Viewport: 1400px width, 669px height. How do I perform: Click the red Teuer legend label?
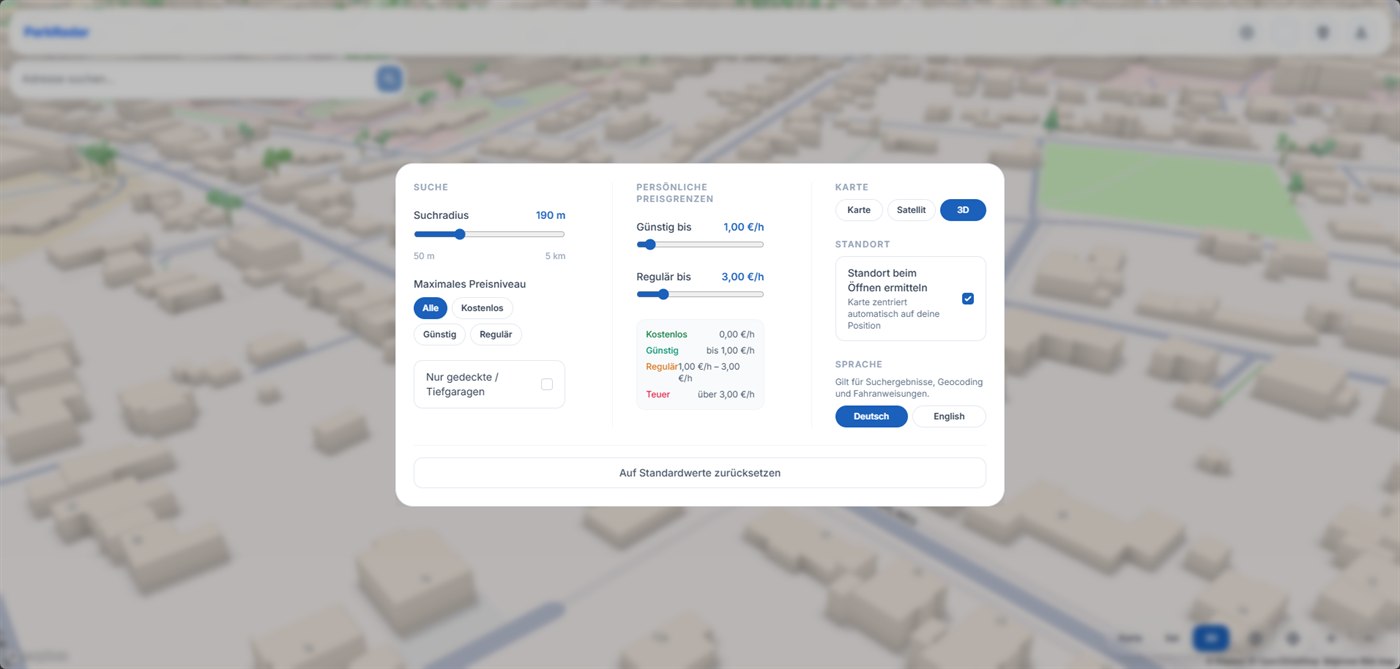coord(658,394)
